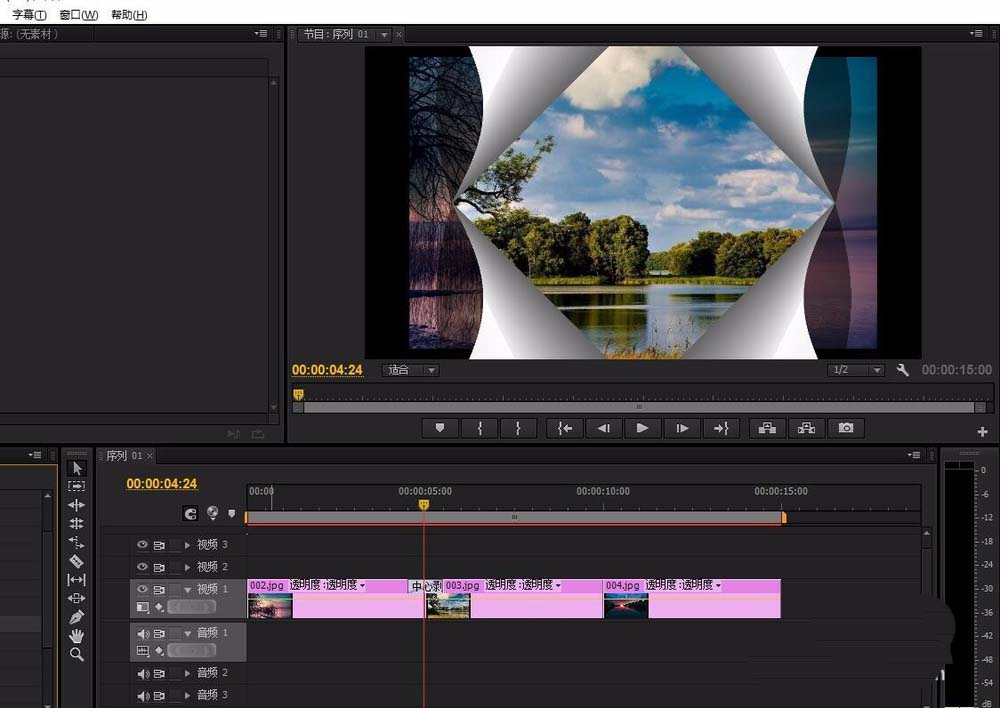Select the Selection (arrow) tool
Viewport: 1000px width, 708px height.
(x=77, y=468)
